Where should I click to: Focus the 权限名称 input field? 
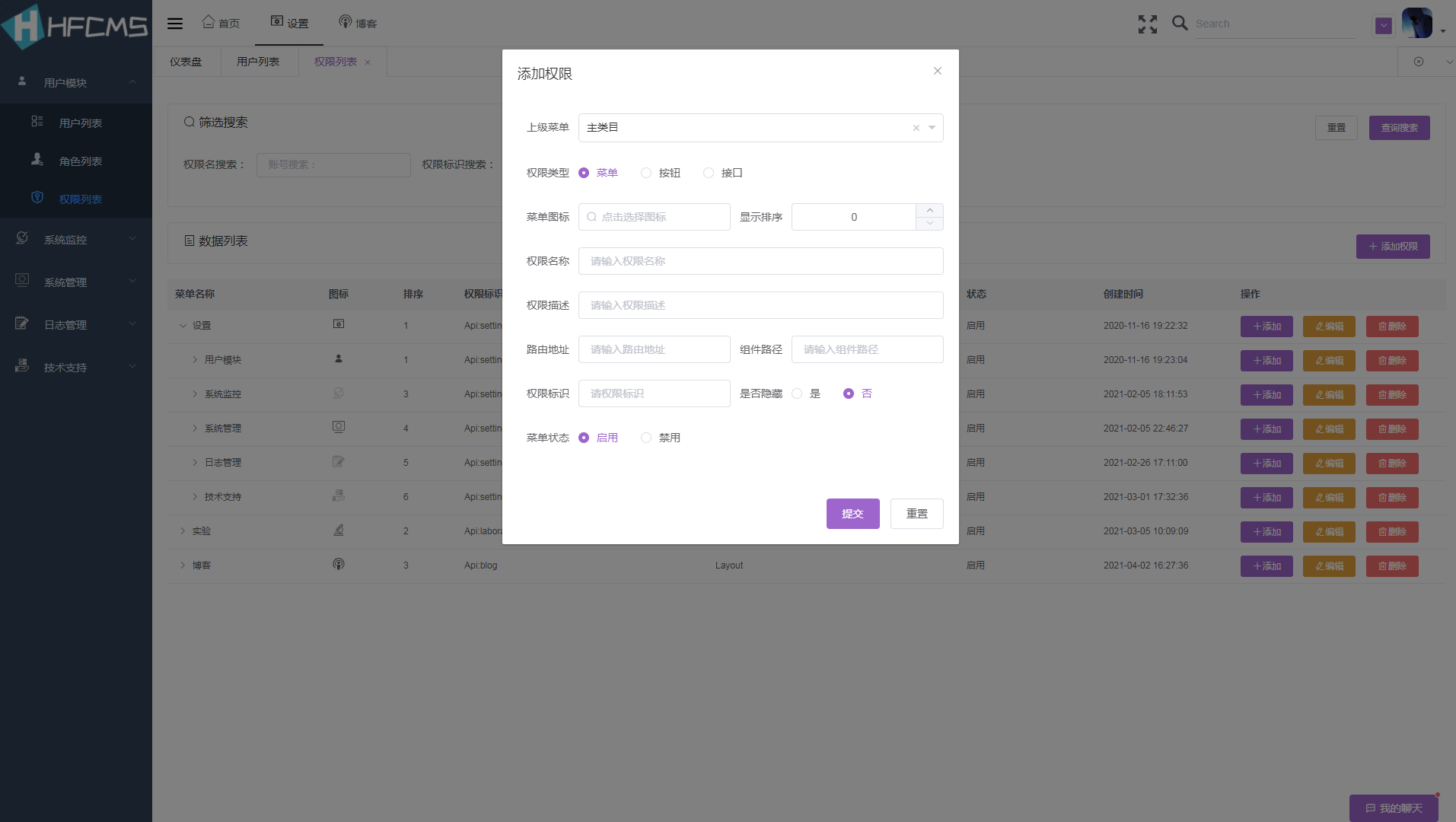pyautogui.click(x=761, y=261)
